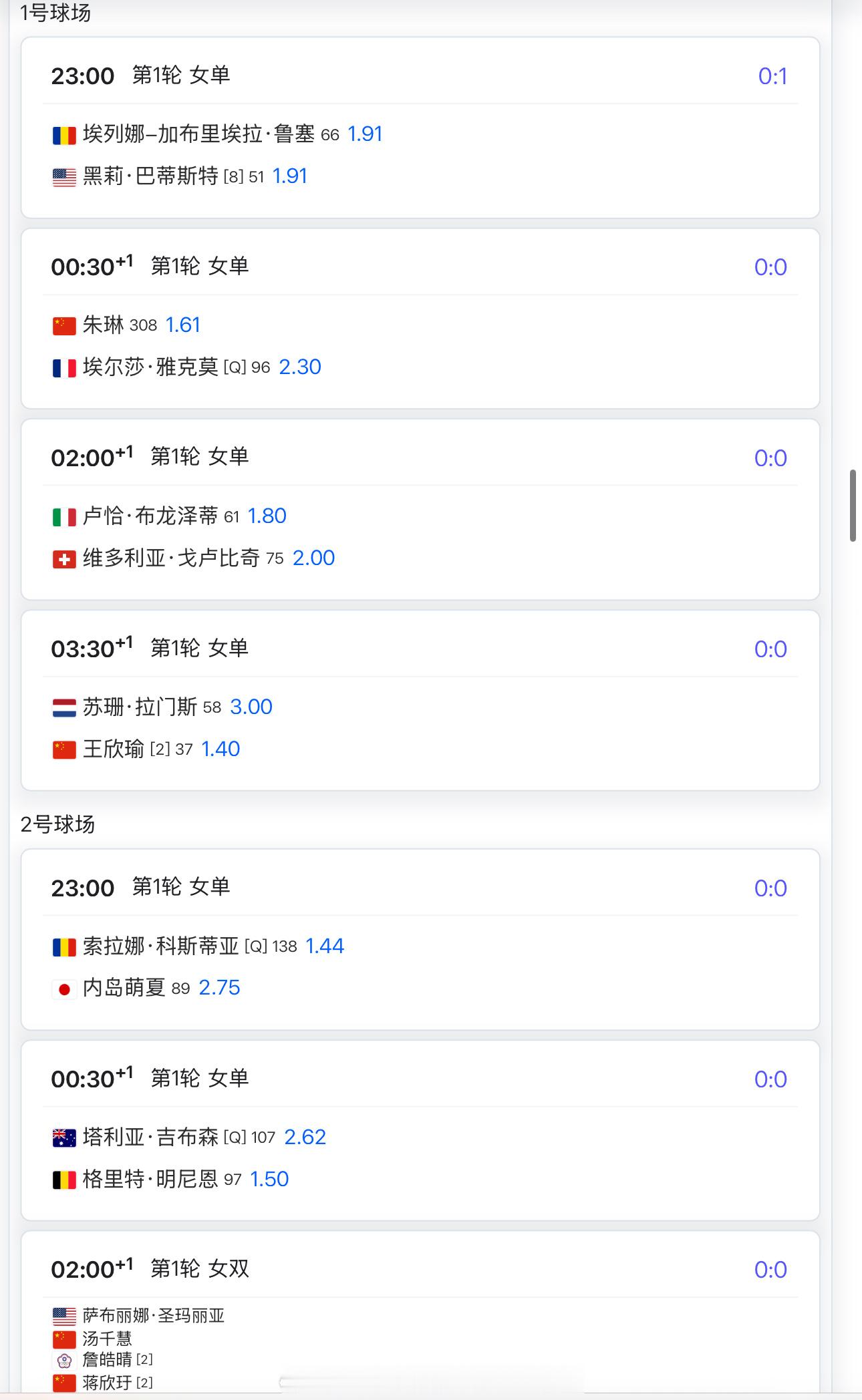Screen dimensions: 862x1400
Task: Open 03:30 第1轮 女单 match card header
Action: coord(420,649)
